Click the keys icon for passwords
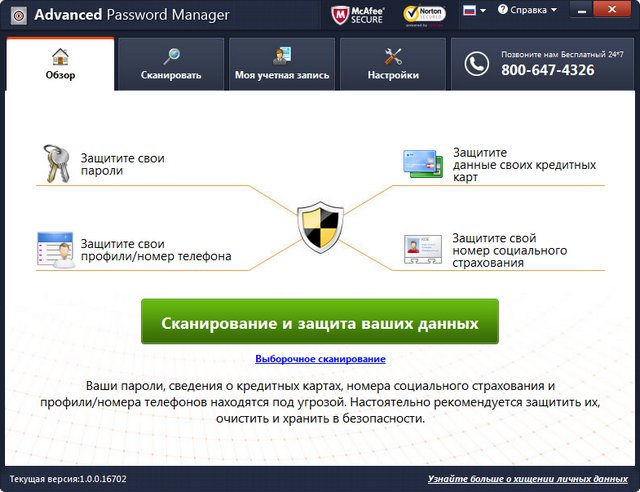This screenshot has width=640, height=492. pyautogui.click(x=55, y=164)
